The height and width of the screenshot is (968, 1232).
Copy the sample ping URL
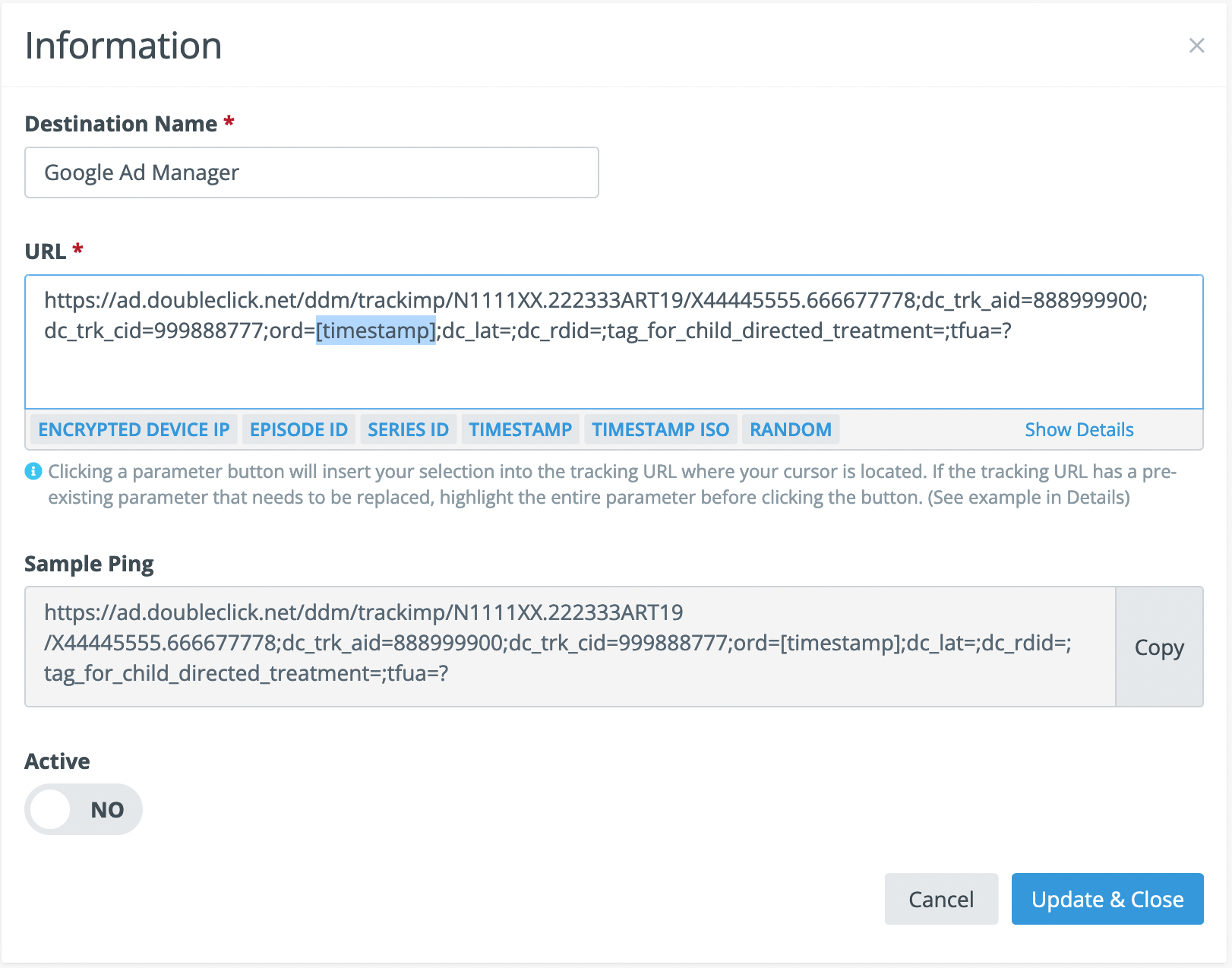coord(1159,647)
